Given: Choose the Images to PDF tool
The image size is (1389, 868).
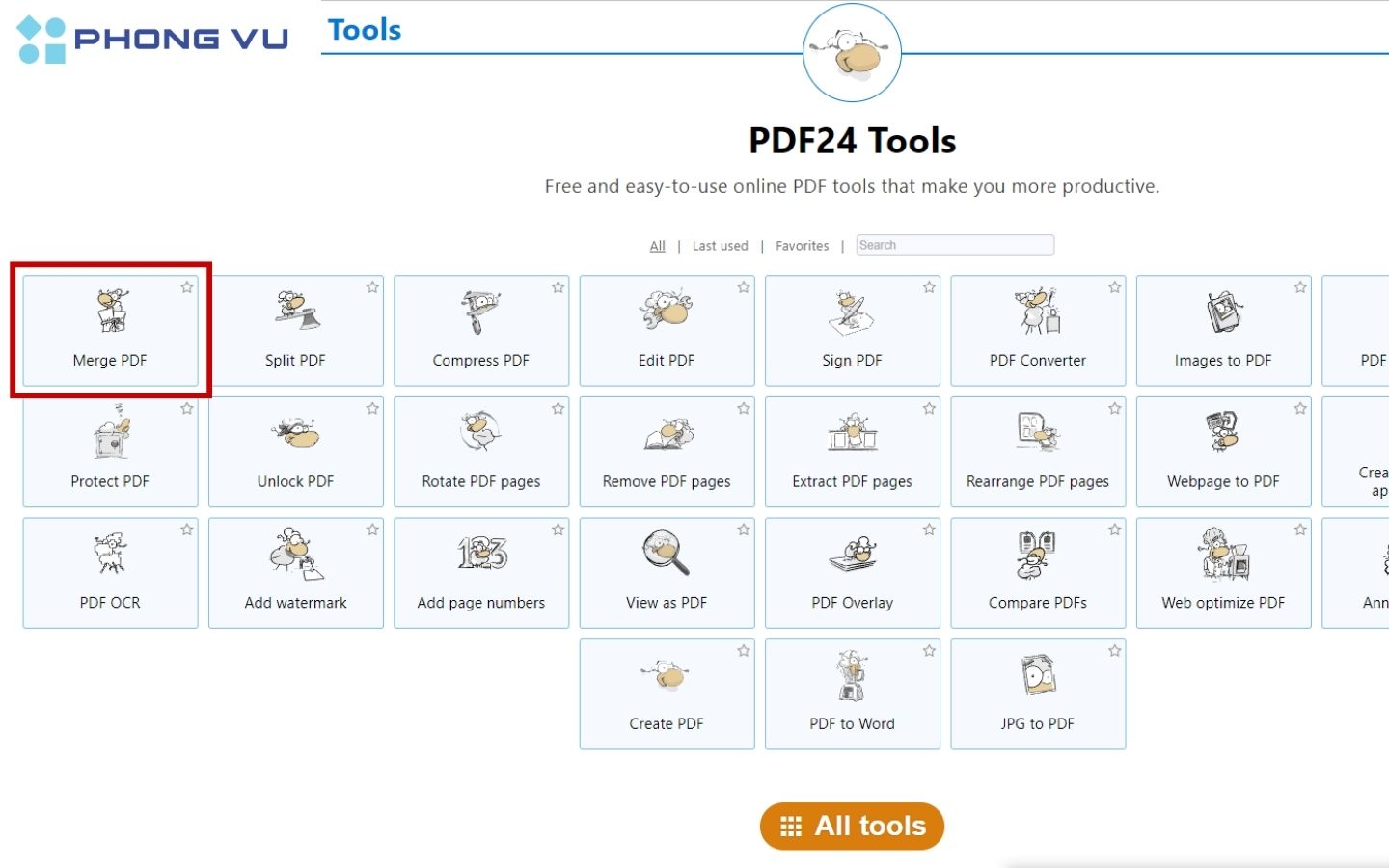Looking at the screenshot, I should [x=1224, y=331].
